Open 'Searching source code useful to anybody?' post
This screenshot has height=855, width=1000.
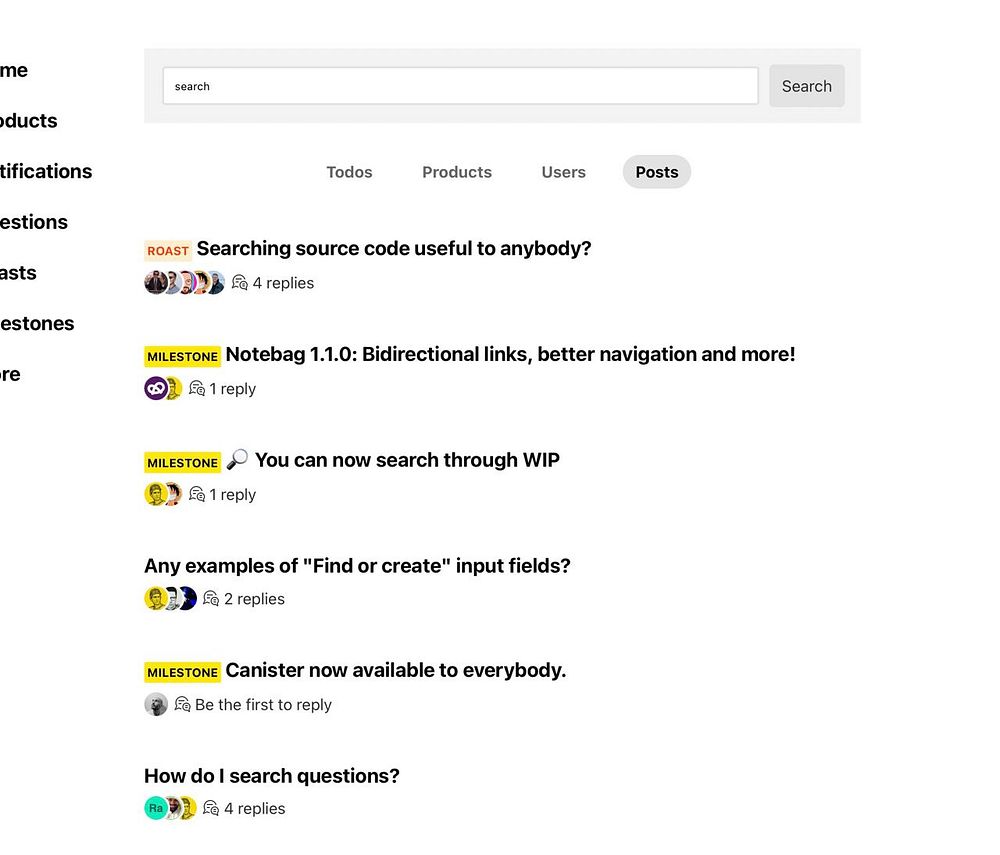[x=394, y=249]
